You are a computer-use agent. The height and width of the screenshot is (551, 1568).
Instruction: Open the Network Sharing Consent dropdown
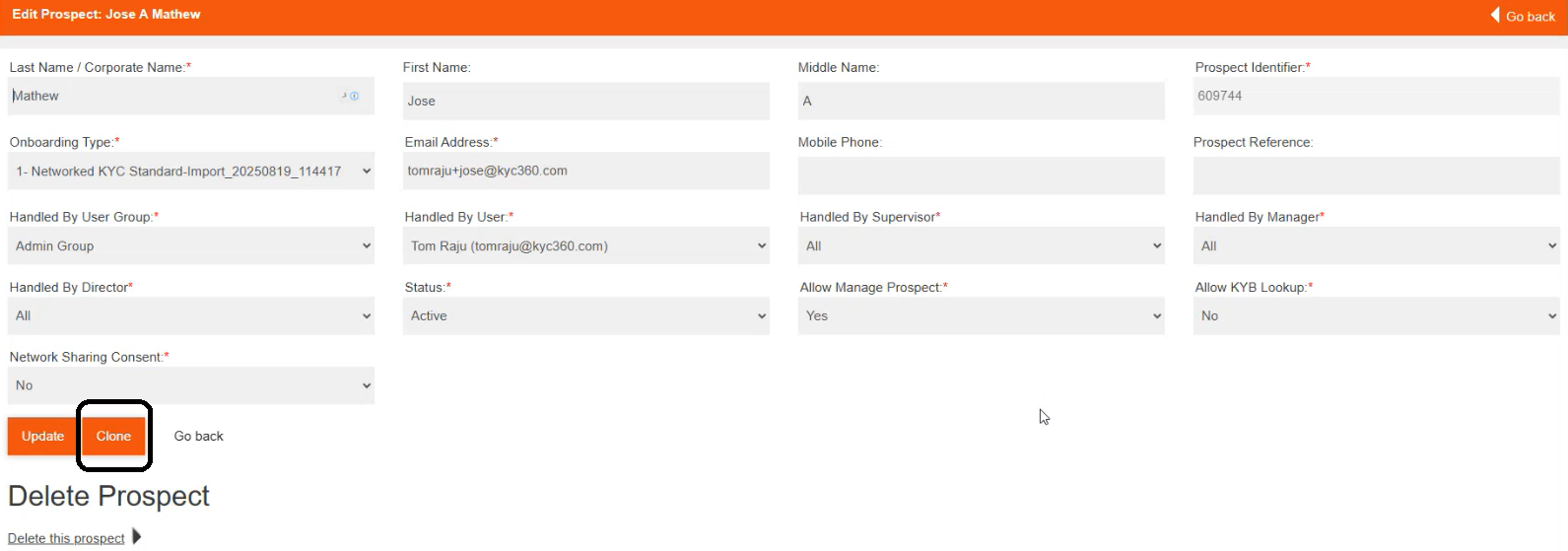pos(191,386)
